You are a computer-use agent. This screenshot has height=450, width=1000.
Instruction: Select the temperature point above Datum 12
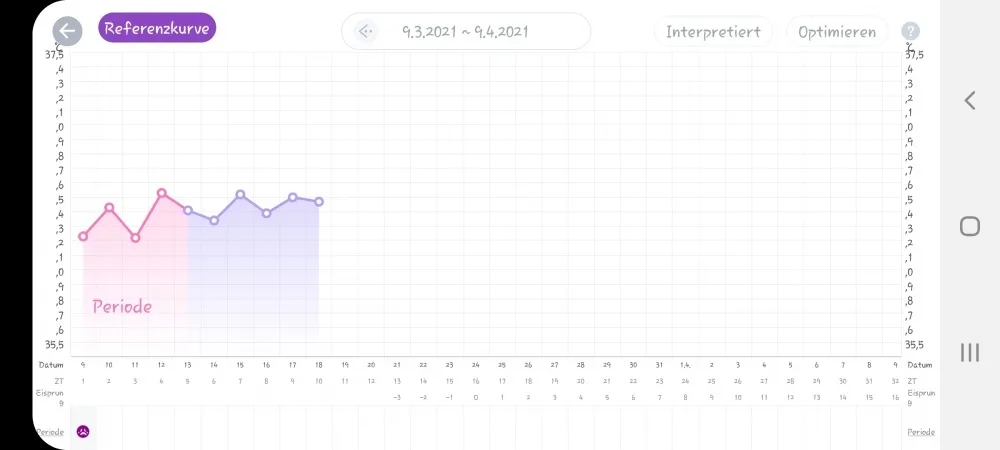161,192
